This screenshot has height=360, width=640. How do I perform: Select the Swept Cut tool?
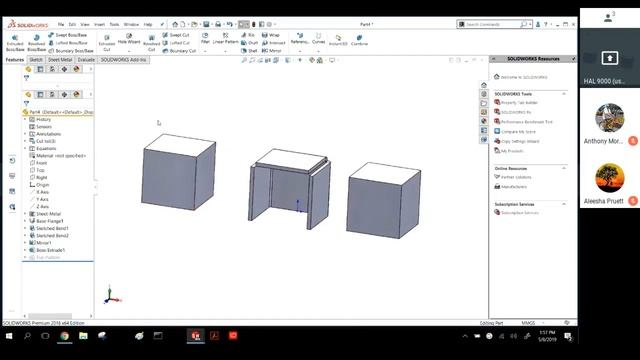176,35
